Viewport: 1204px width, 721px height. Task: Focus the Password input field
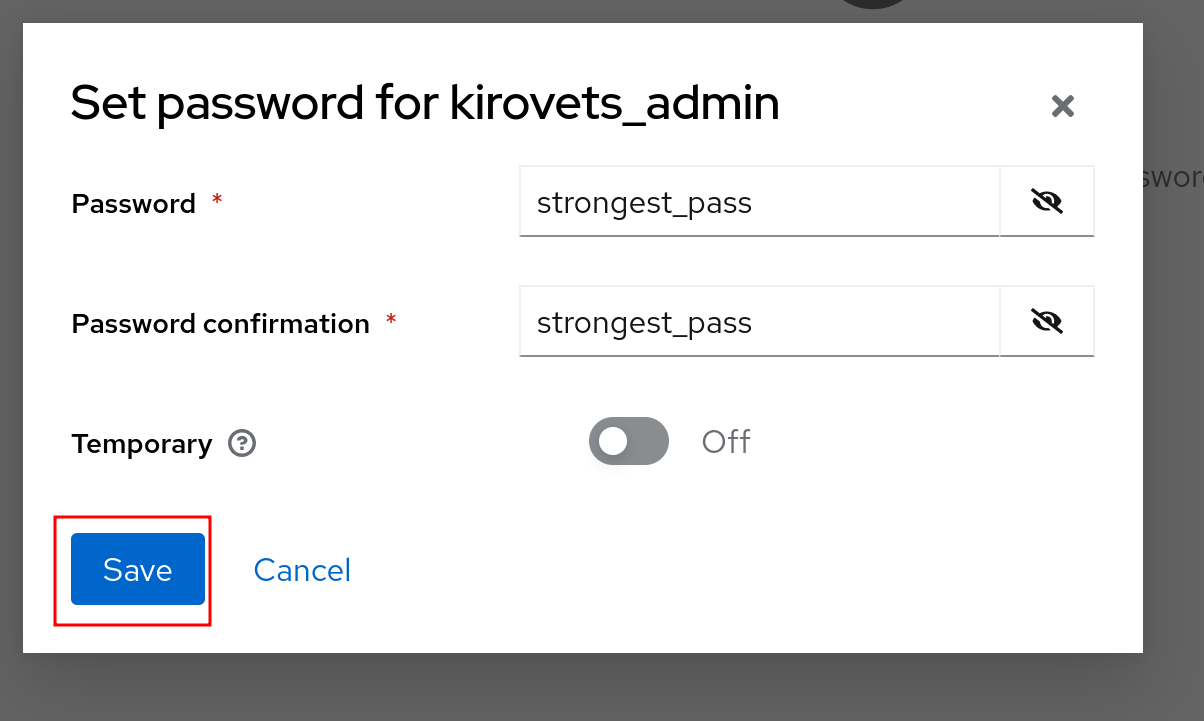[758, 202]
